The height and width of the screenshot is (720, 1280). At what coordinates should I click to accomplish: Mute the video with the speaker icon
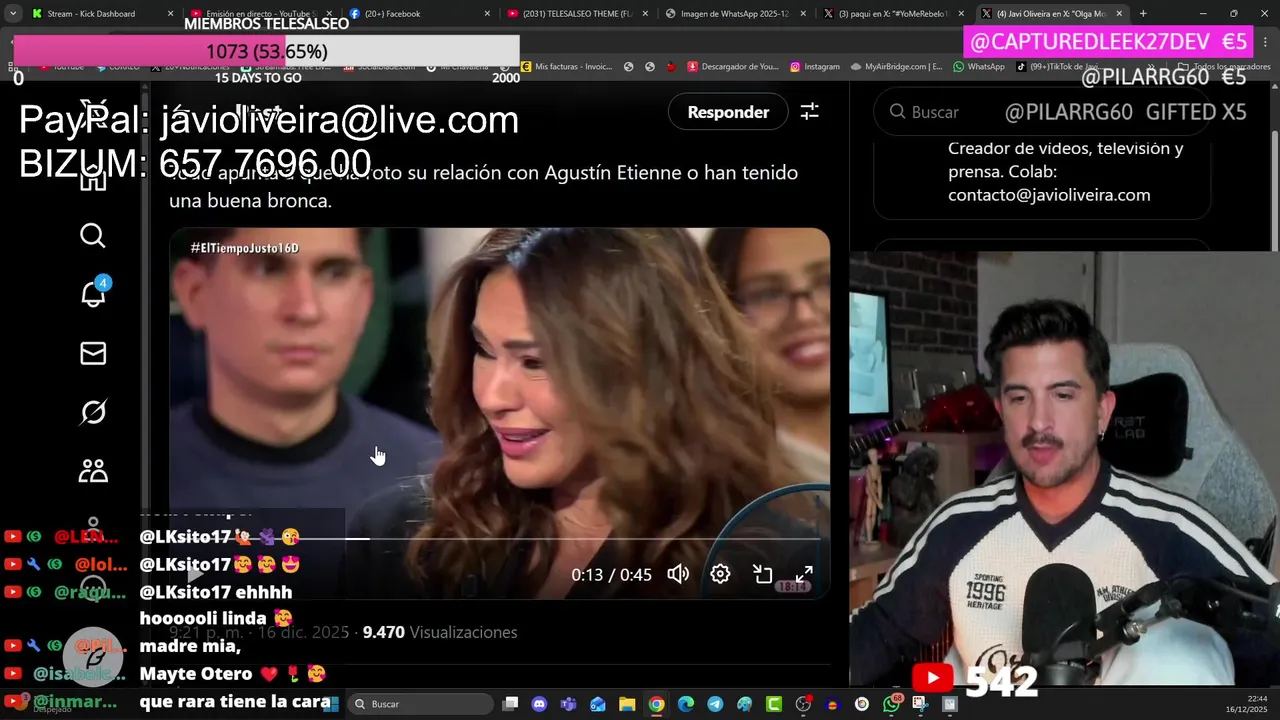point(678,574)
